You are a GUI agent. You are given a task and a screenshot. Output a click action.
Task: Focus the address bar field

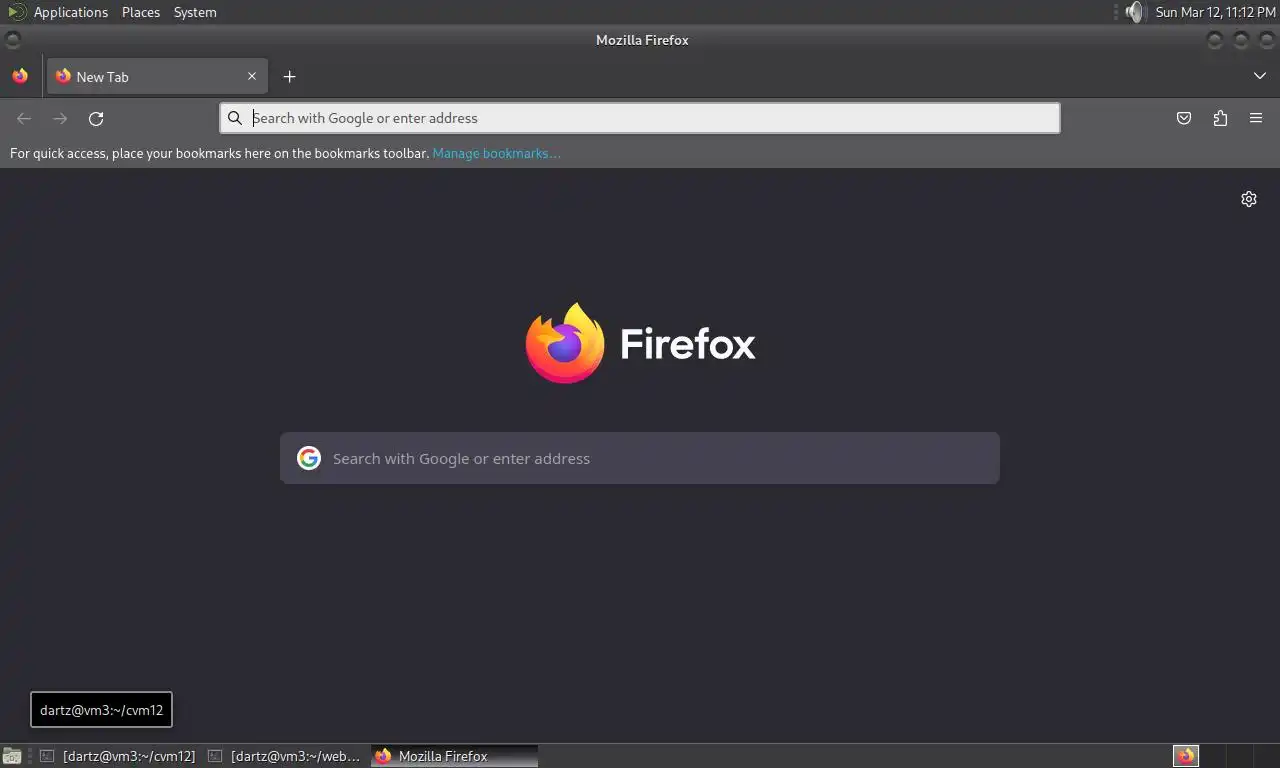(640, 118)
